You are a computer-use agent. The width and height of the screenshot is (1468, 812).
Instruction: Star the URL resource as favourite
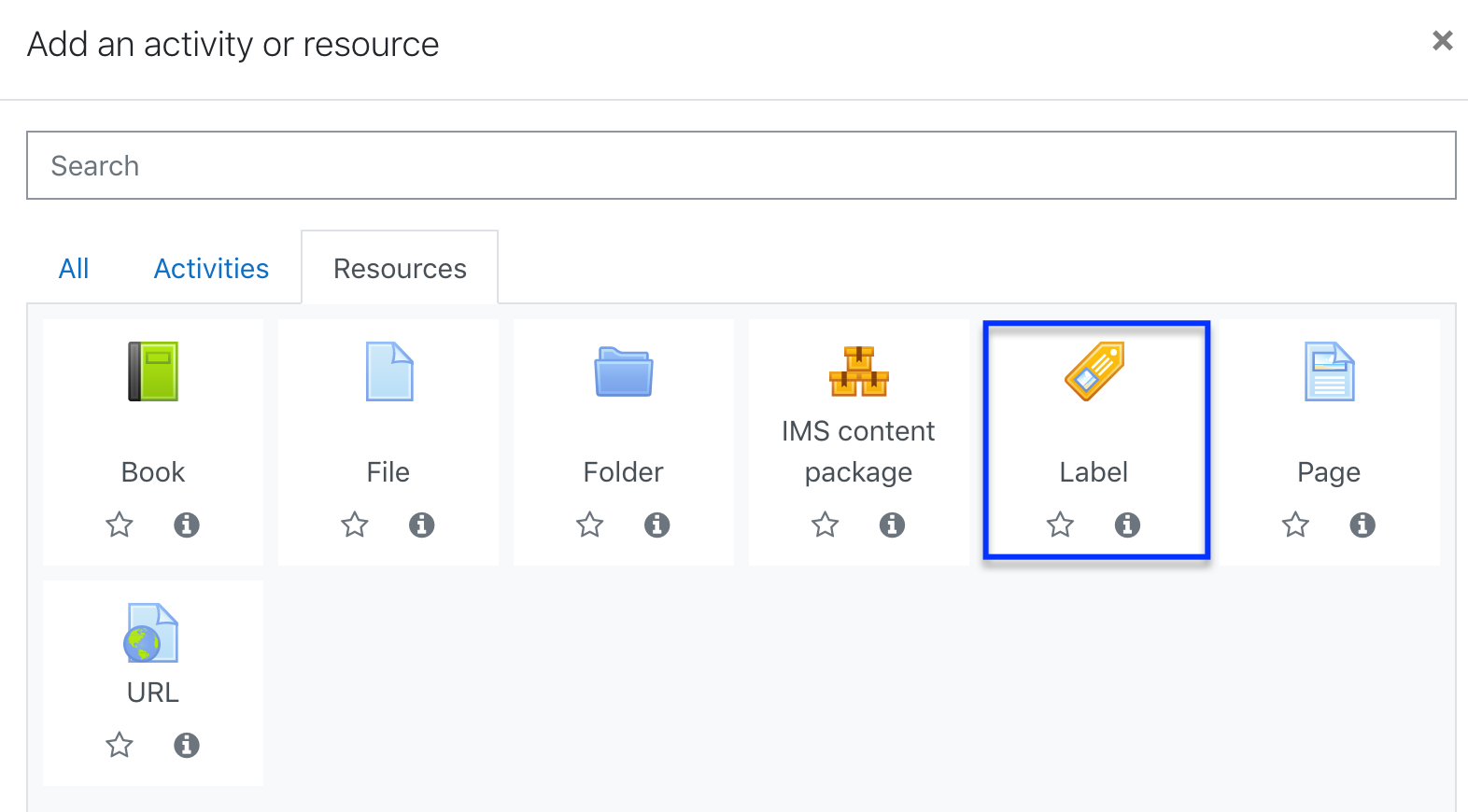[120, 745]
